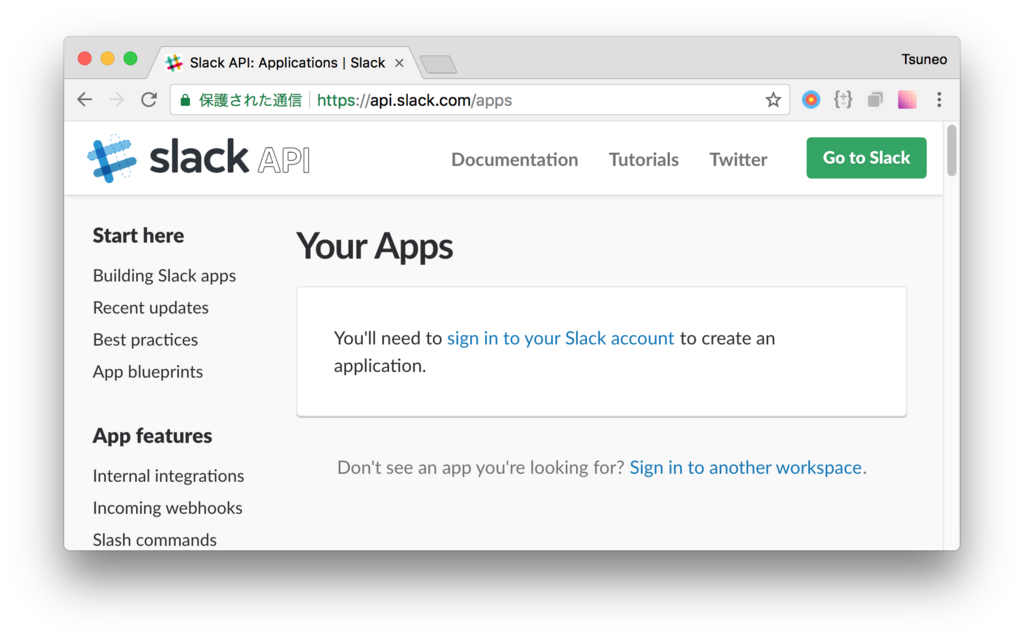
Task: Open the Chrome three-dot menu
Action: (x=939, y=100)
